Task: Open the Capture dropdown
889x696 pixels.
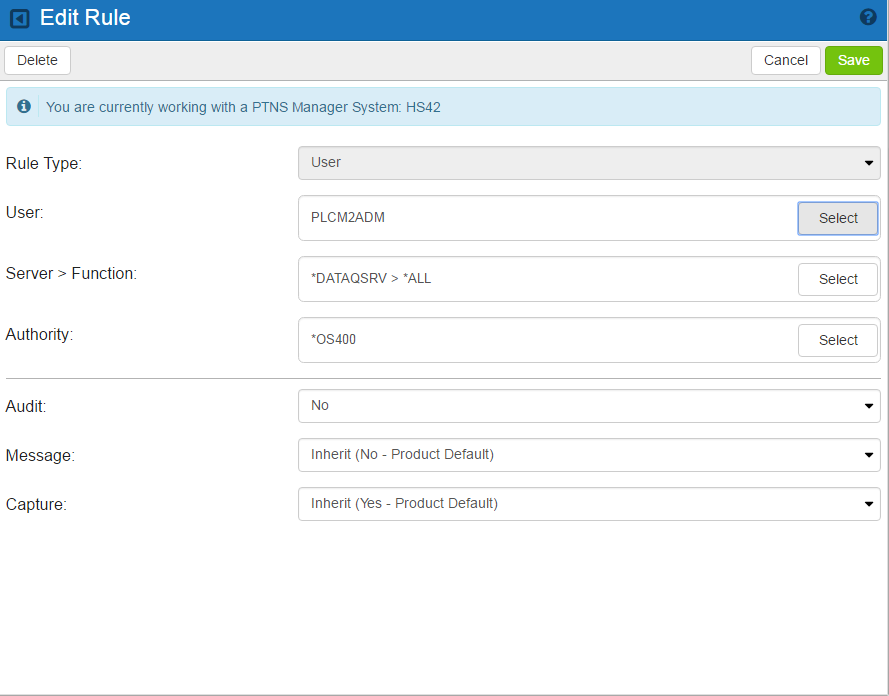Action: (x=589, y=504)
